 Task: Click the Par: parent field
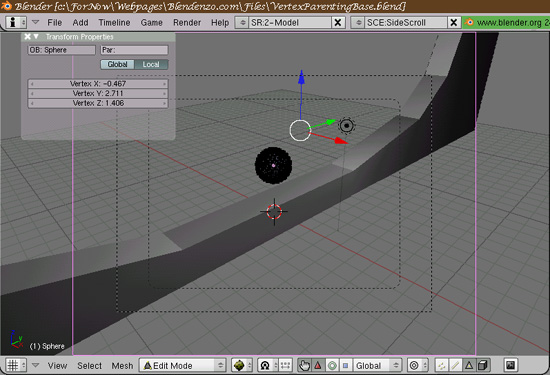click(134, 50)
